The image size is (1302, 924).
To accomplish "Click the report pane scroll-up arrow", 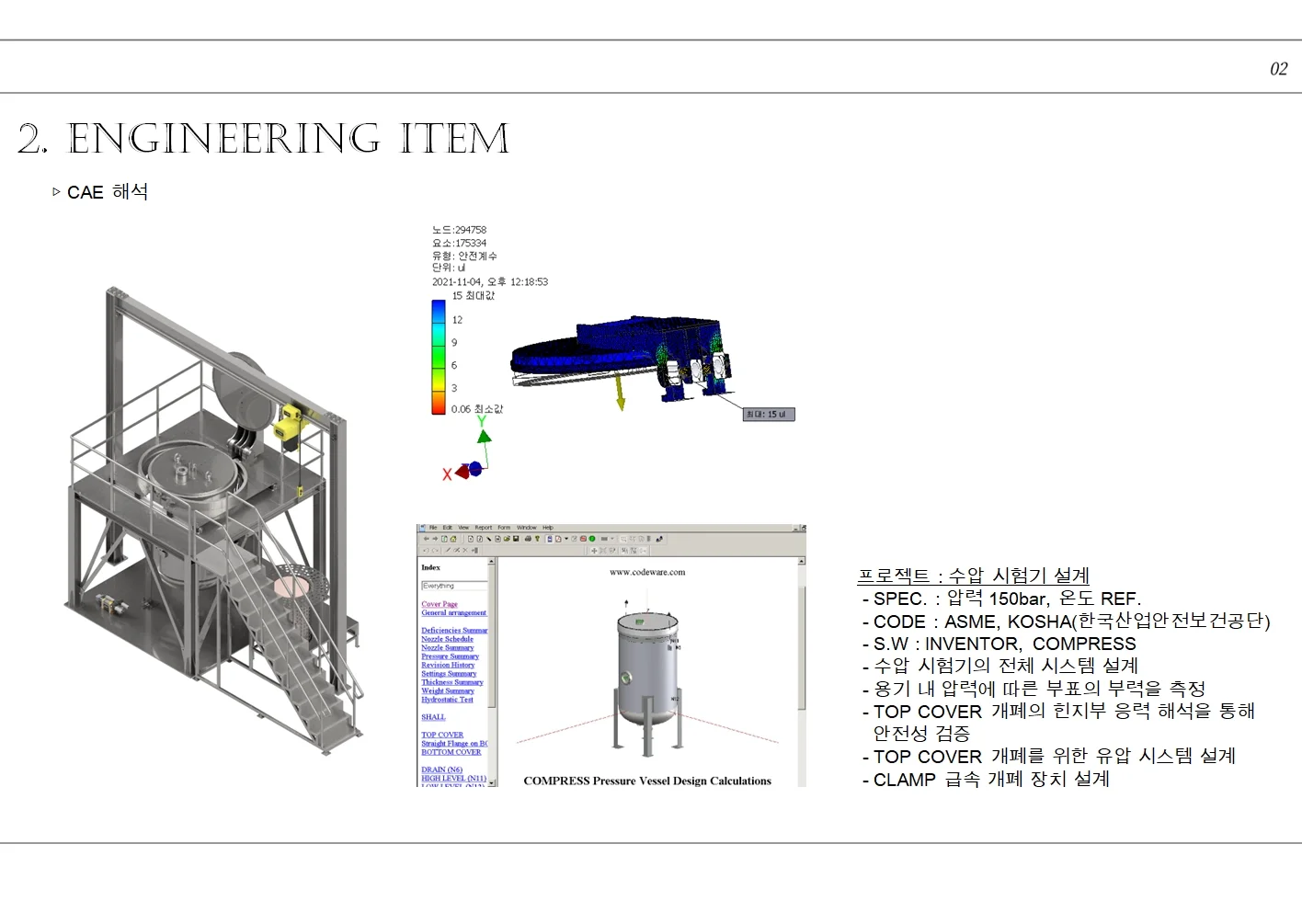I will (802, 561).
